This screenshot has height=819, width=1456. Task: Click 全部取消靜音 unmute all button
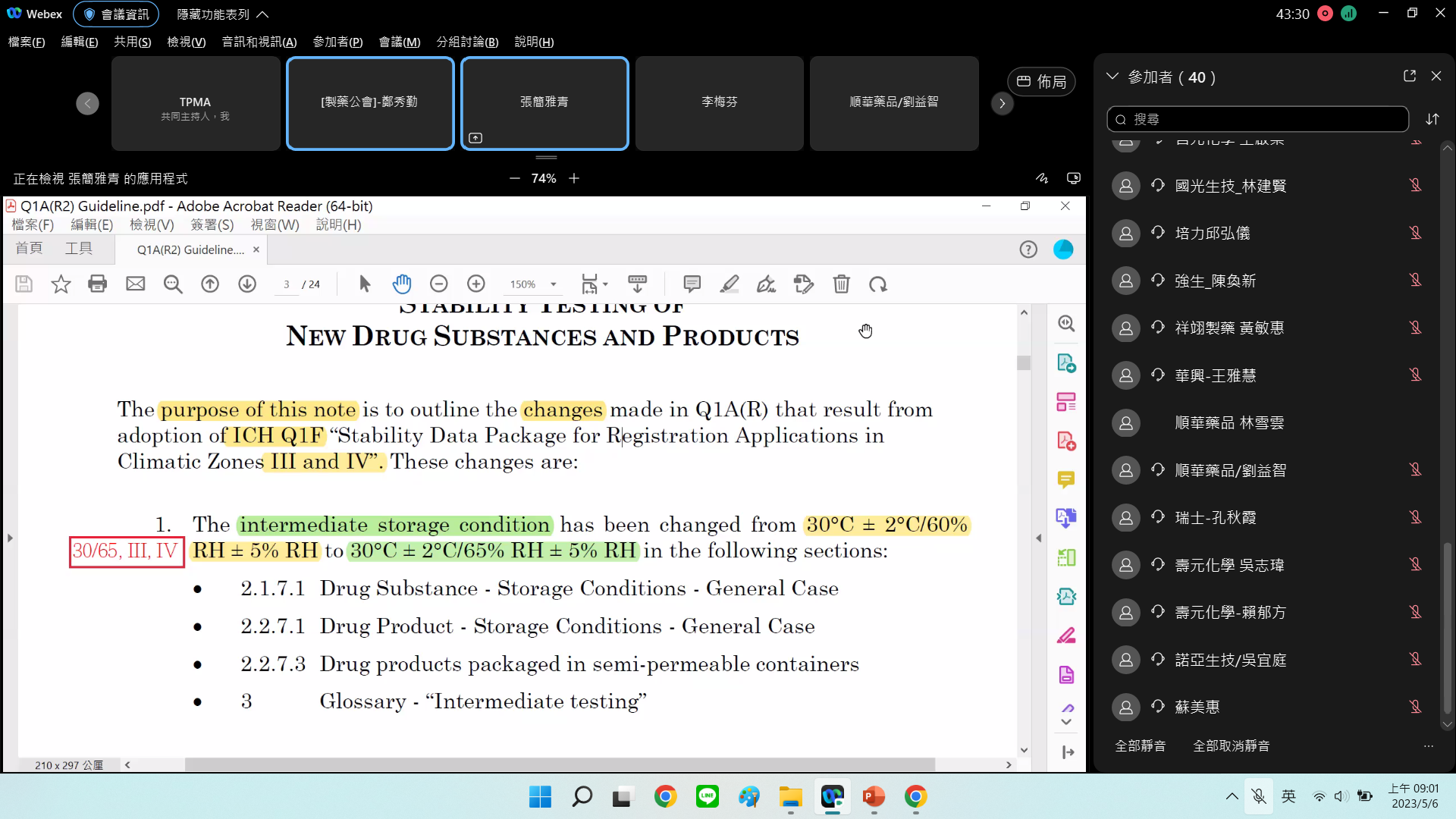[1231, 745]
